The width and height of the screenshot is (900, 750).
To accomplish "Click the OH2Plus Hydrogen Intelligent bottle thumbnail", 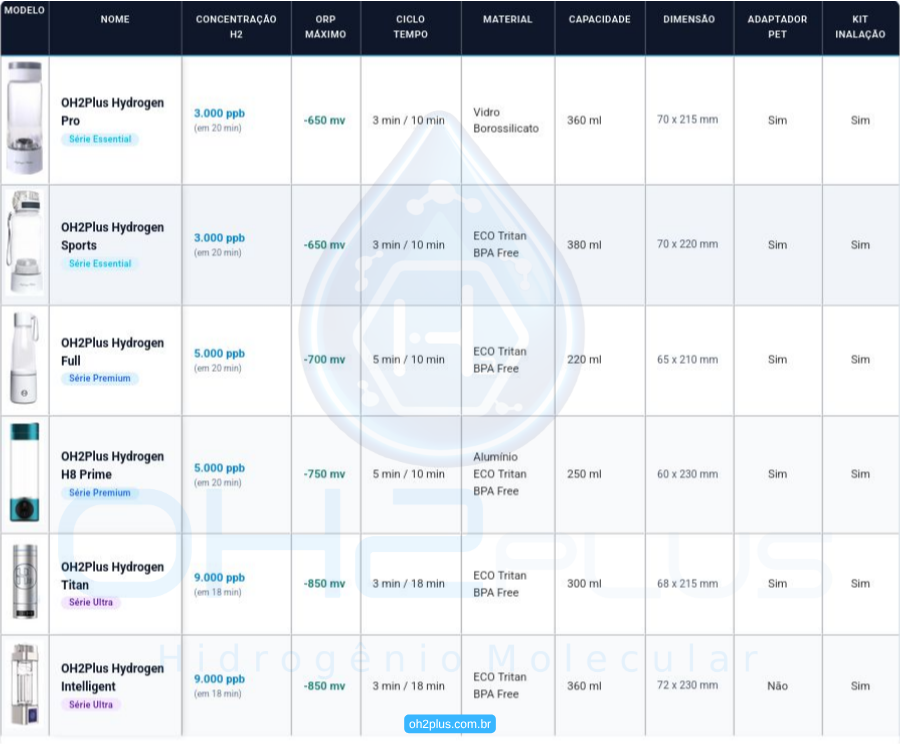I will click(25, 685).
